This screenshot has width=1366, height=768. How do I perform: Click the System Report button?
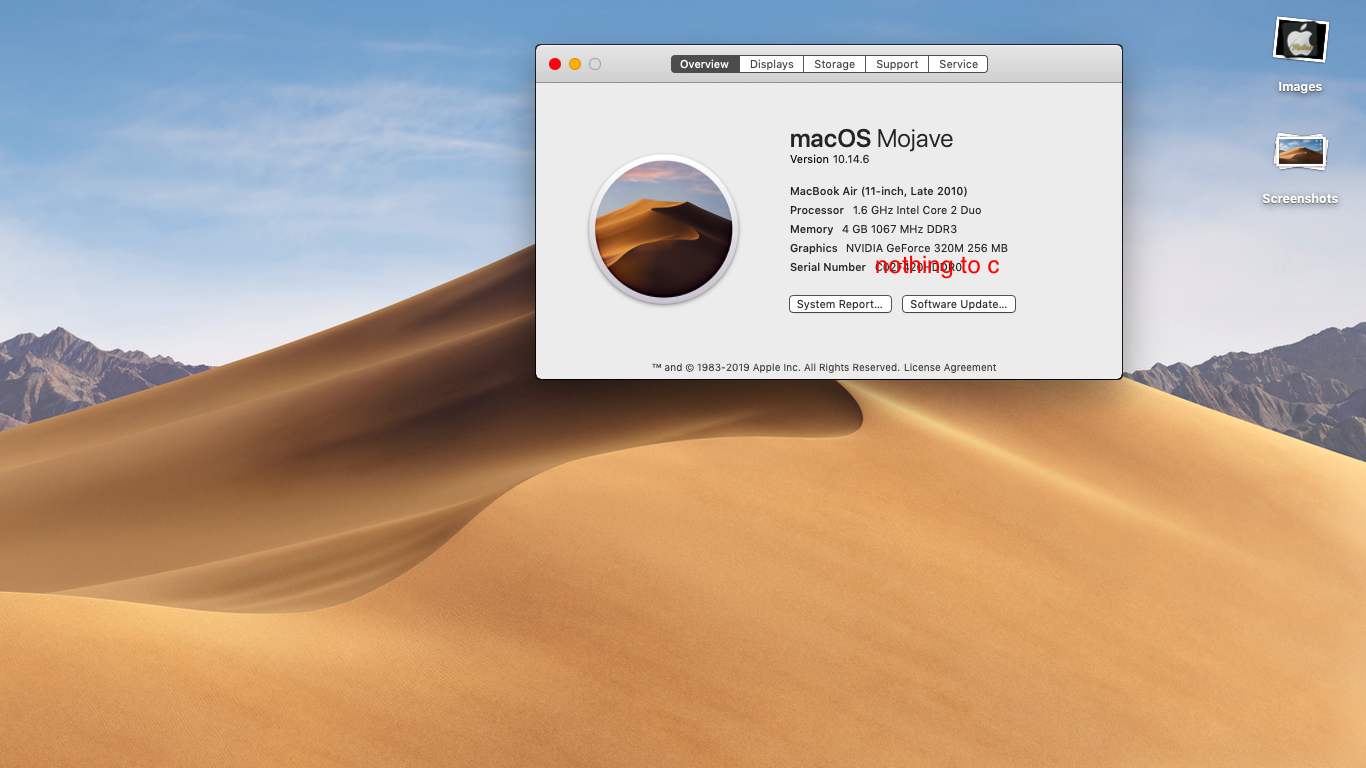(840, 304)
